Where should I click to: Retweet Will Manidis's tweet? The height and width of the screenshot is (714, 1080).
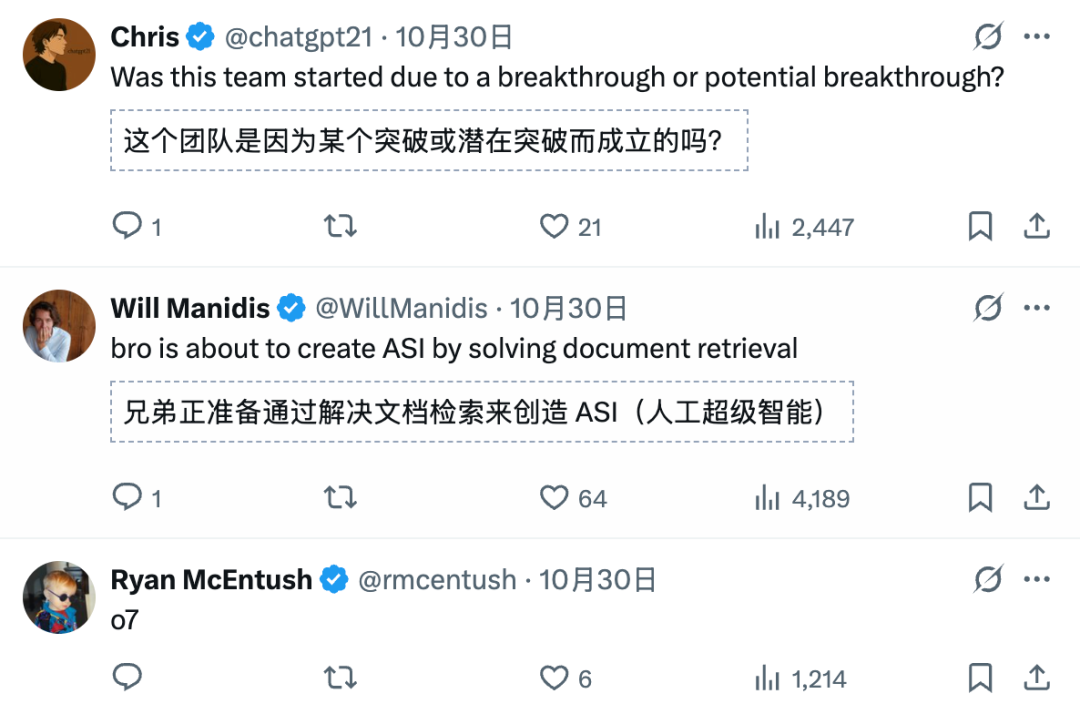[x=341, y=497]
